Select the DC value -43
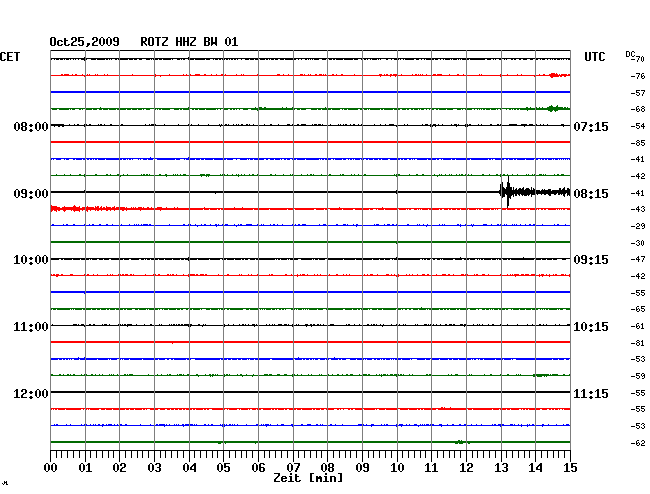This screenshot has height=494, width=650. [x=638, y=209]
